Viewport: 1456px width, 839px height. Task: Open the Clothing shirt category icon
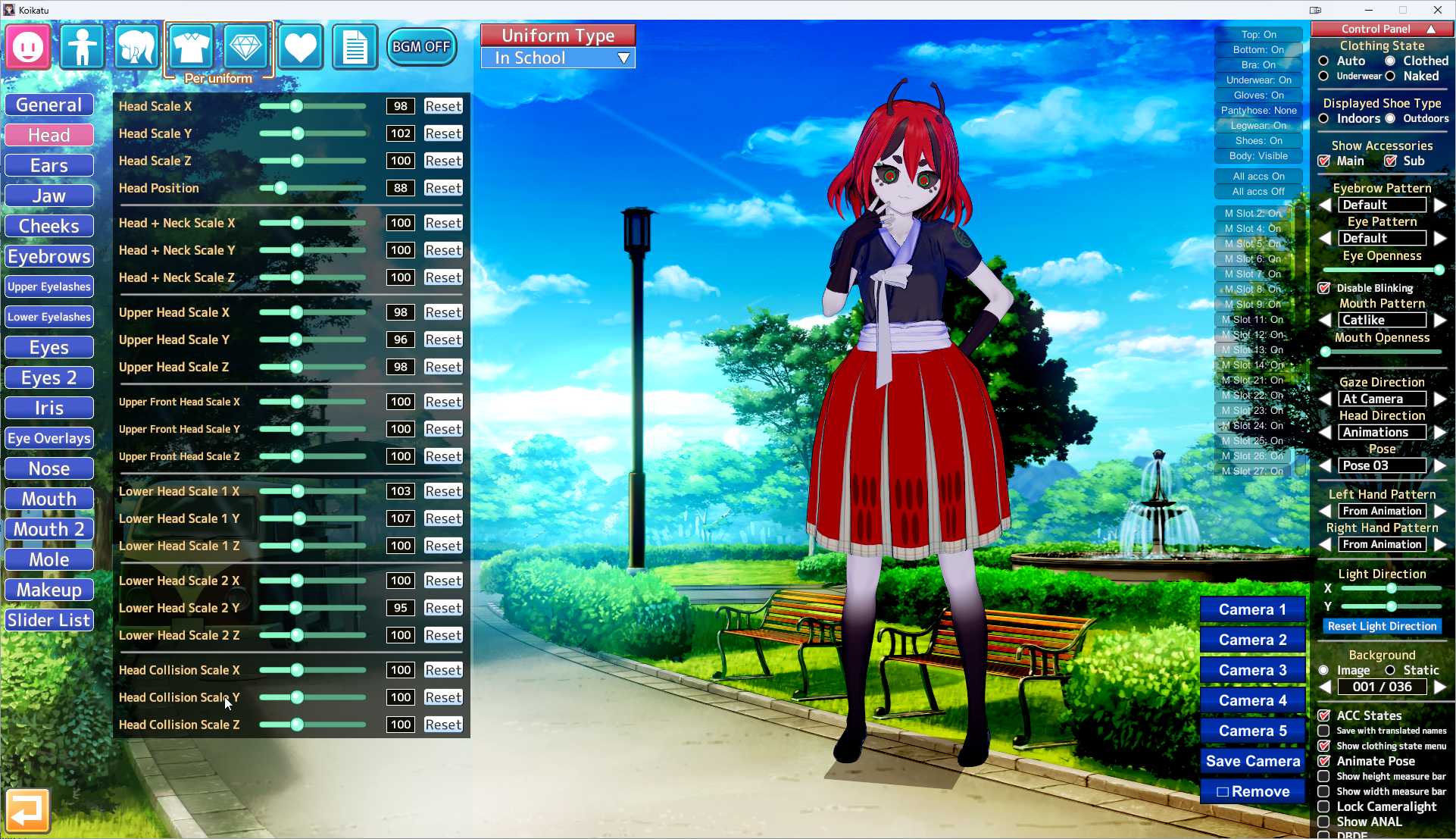click(191, 47)
